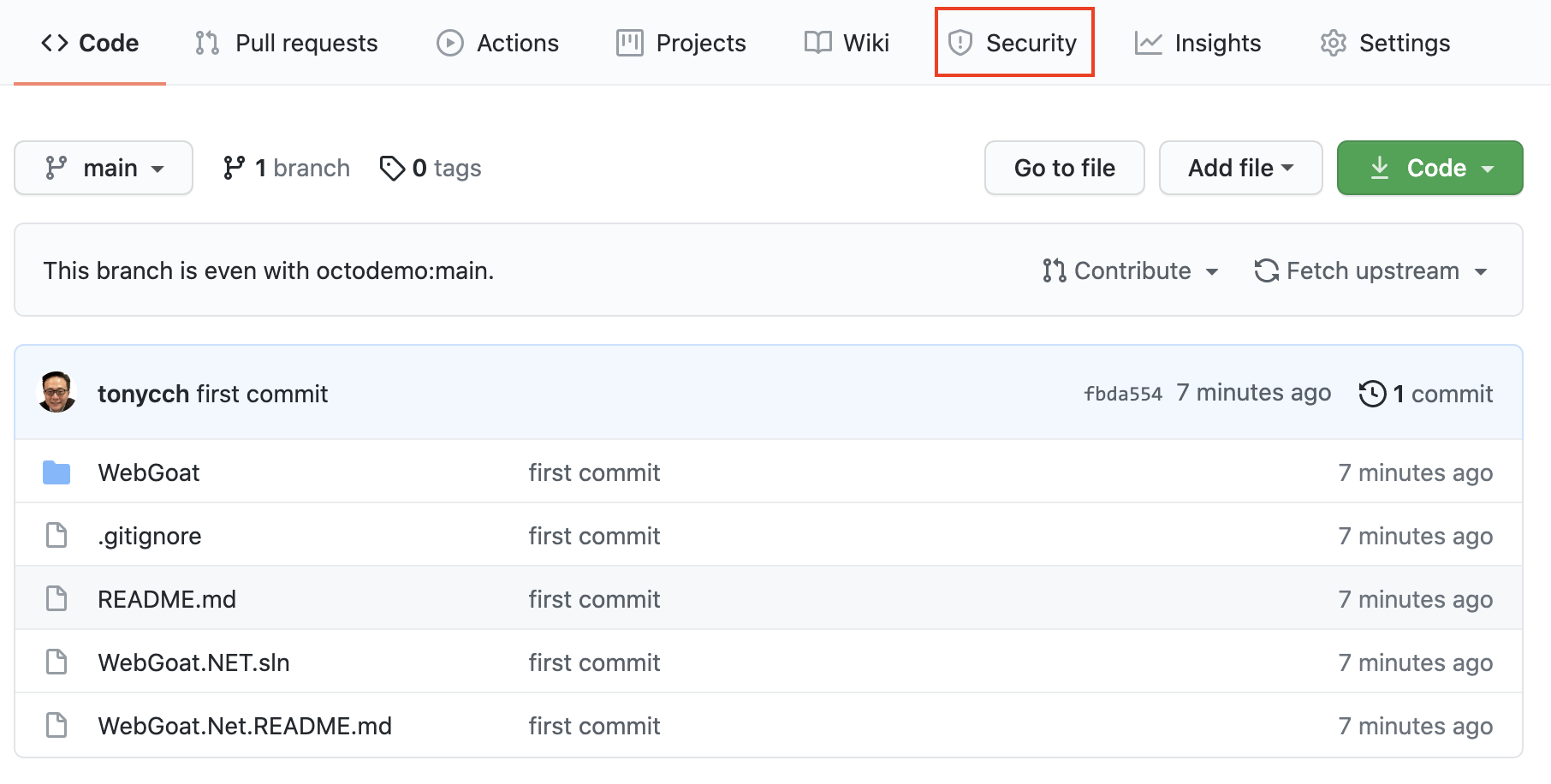Screen dimensions: 1551x784
Task: Click the WebGoat folder icon
Action: click(x=56, y=472)
